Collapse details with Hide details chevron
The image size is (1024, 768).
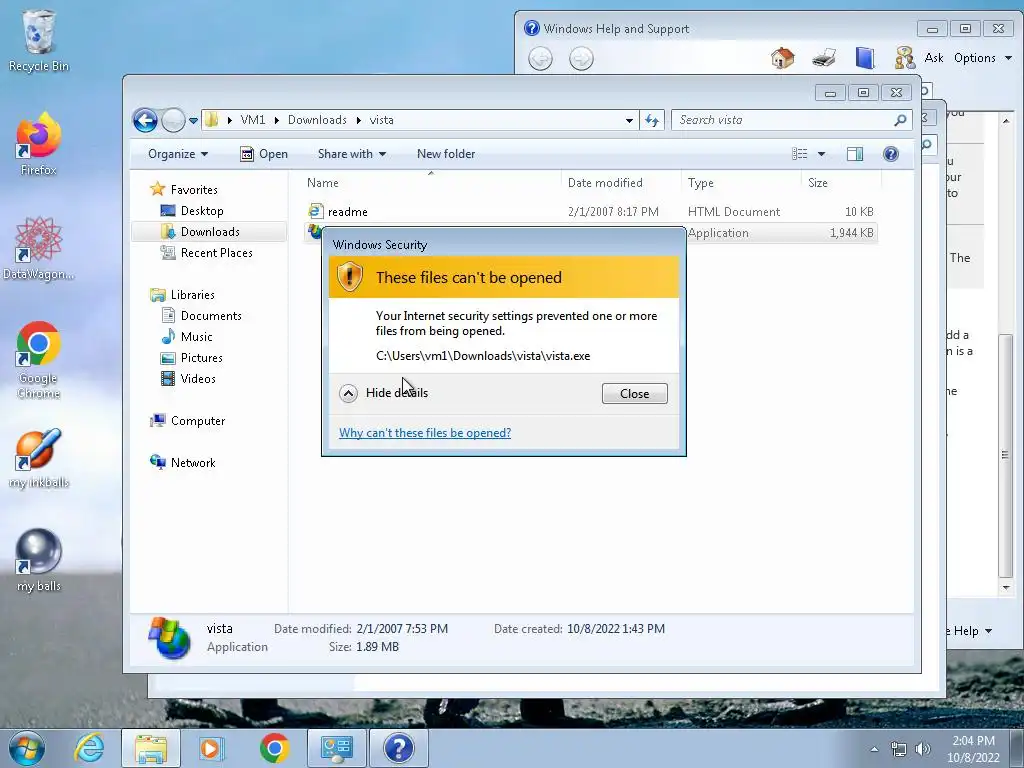tap(348, 393)
